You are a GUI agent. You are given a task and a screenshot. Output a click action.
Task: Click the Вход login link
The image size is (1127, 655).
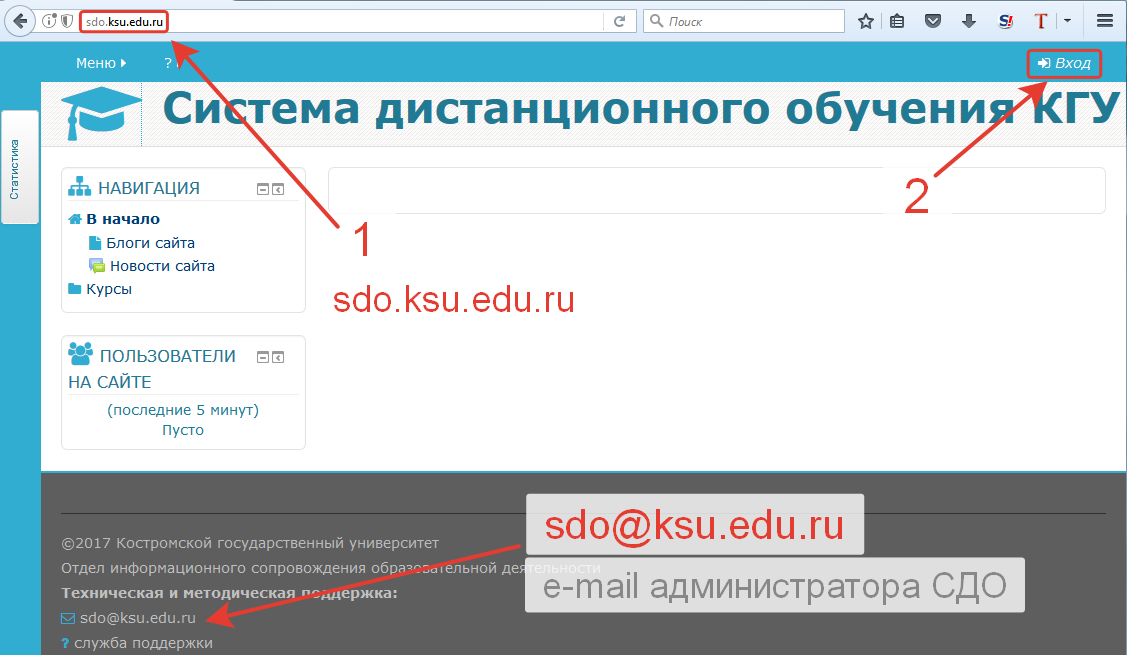[x=1064, y=63]
